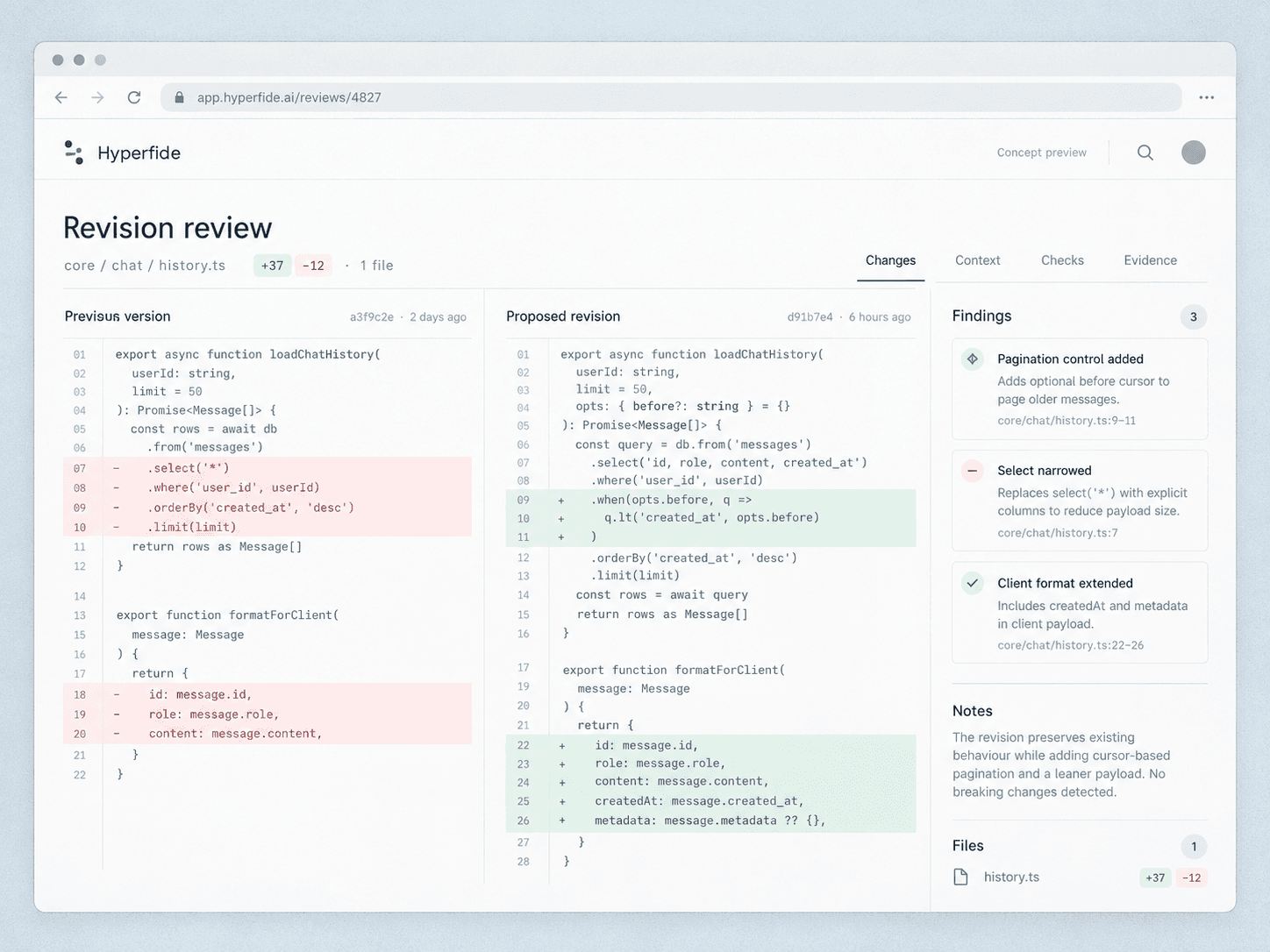Viewport: 1270px width, 952px height.
Task: Click commit hash d91b7e4
Action: pos(810,317)
